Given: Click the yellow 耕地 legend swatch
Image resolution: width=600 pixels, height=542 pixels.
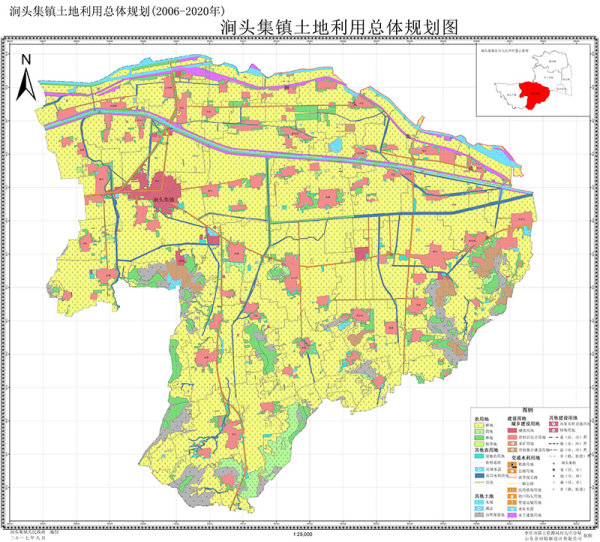Looking at the screenshot, I should [x=479, y=425].
